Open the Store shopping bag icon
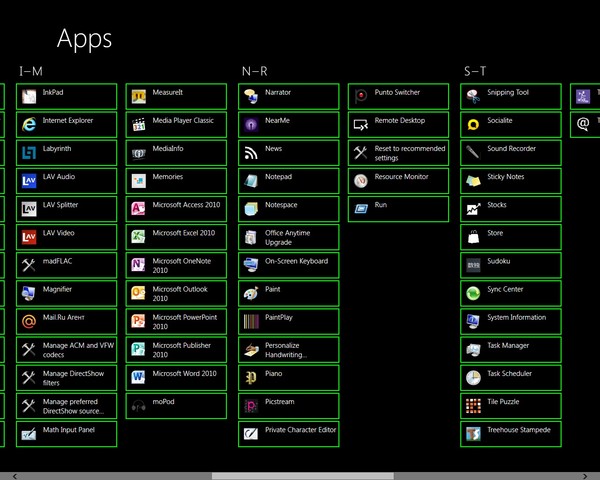The height and width of the screenshot is (480, 600). click(473, 237)
